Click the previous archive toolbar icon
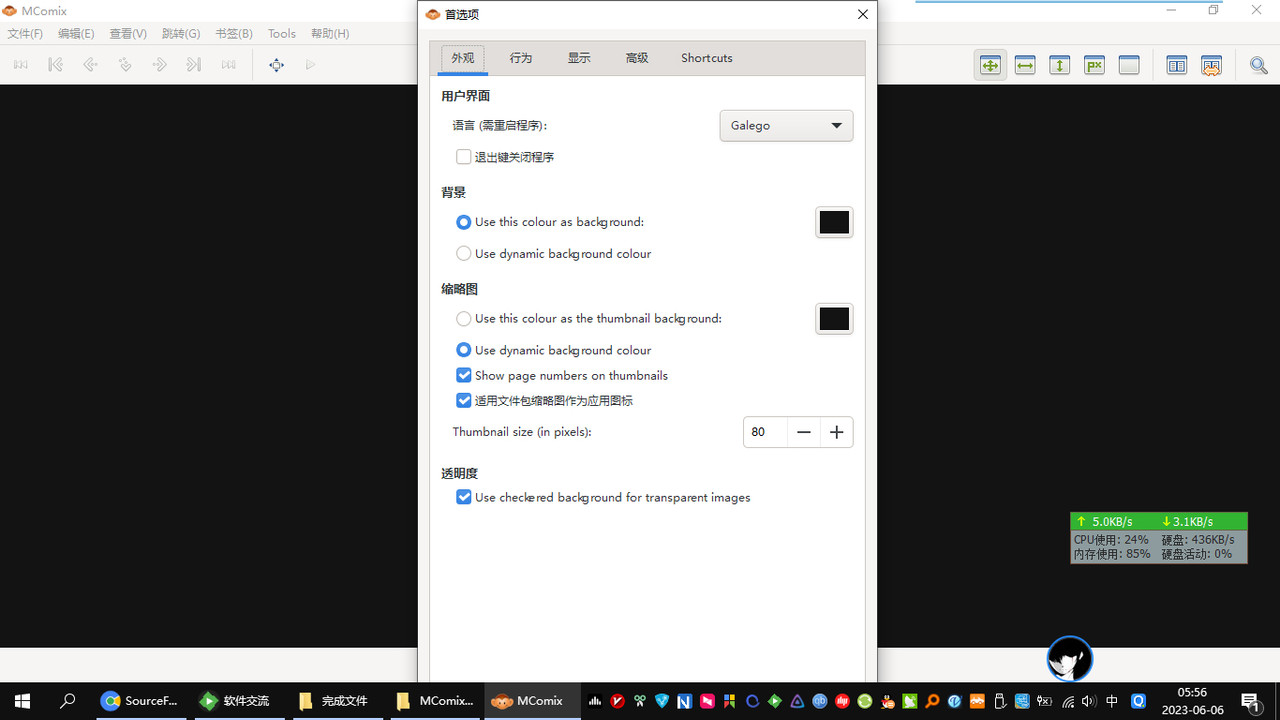 [21, 65]
